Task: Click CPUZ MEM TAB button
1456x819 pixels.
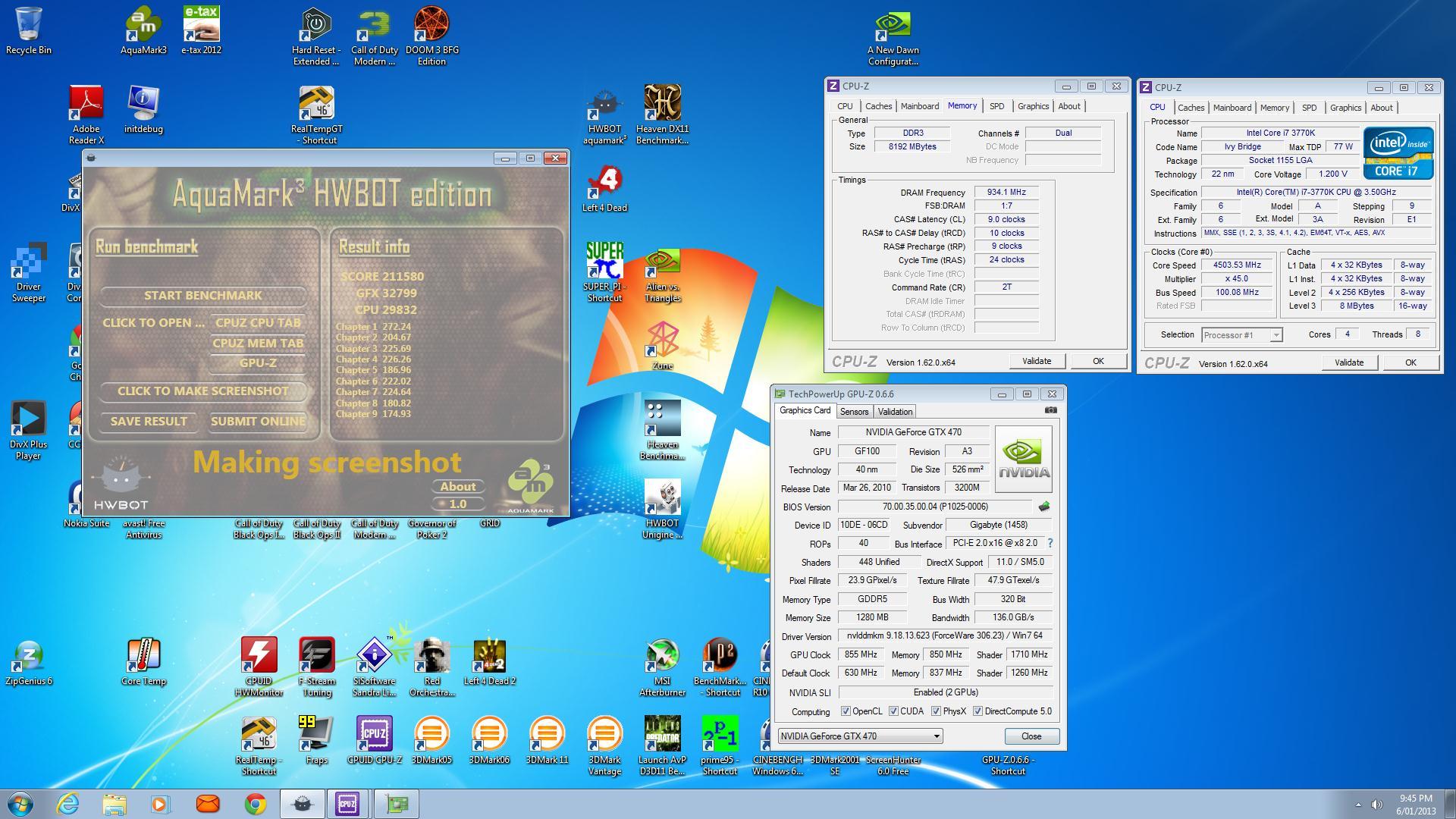Action: 258,344
